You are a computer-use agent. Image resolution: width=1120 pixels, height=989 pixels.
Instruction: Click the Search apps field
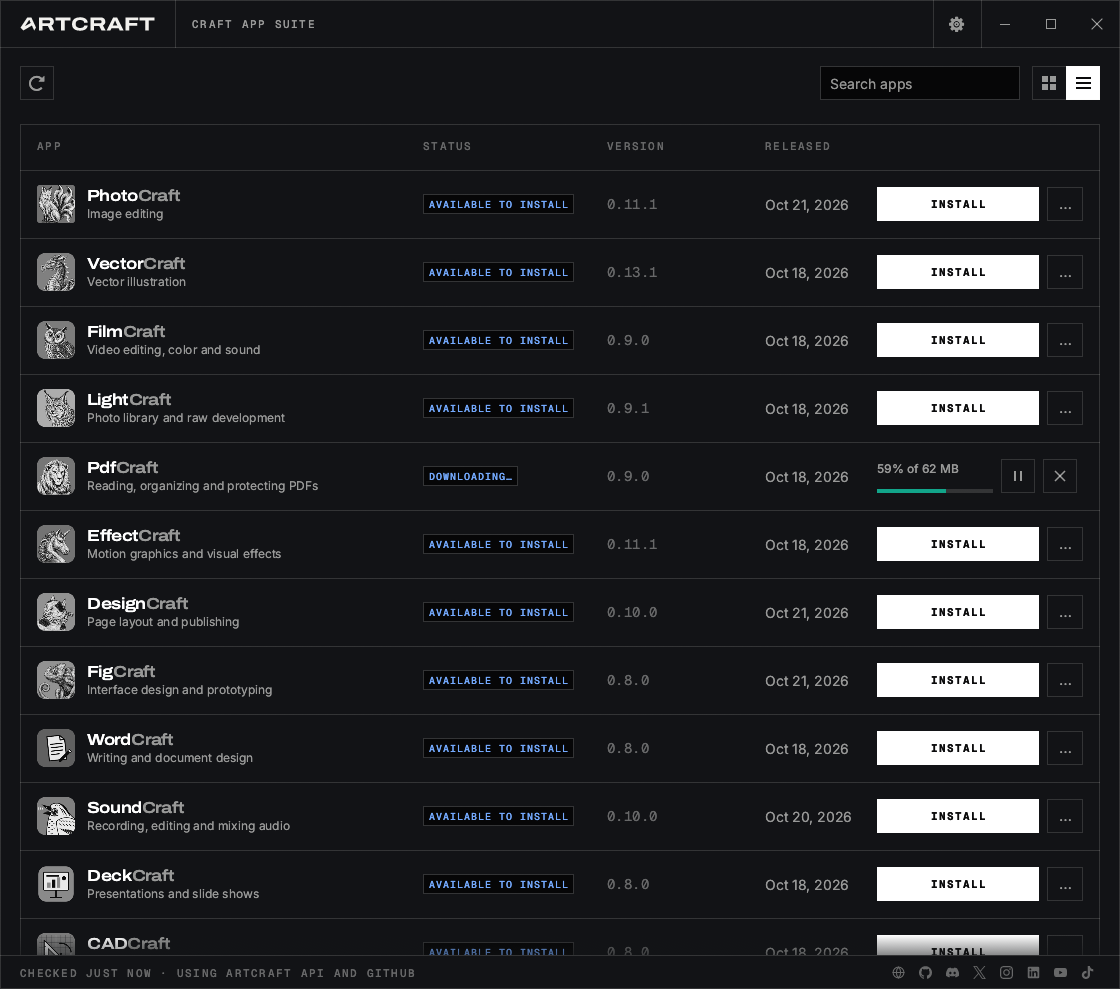(x=919, y=84)
